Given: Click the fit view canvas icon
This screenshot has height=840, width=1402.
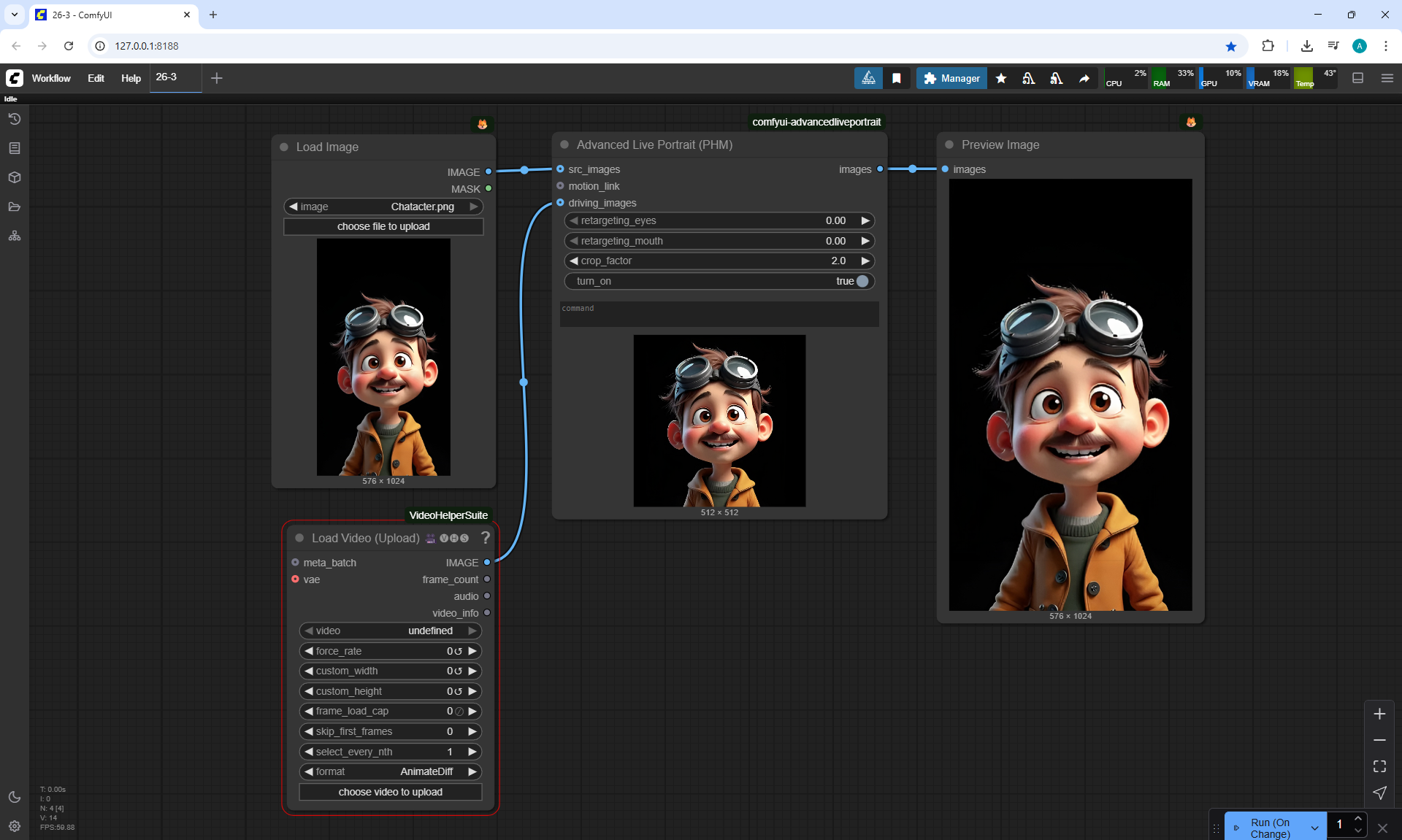Looking at the screenshot, I should (x=1379, y=766).
